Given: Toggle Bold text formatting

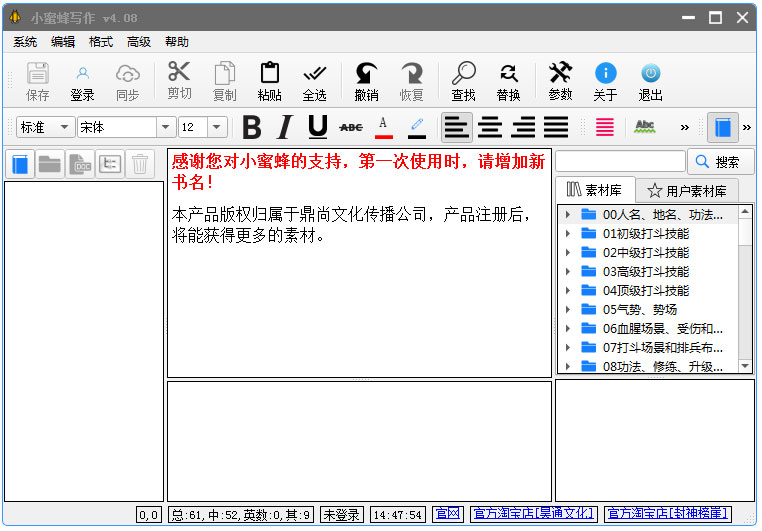Looking at the screenshot, I should tap(252, 127).
